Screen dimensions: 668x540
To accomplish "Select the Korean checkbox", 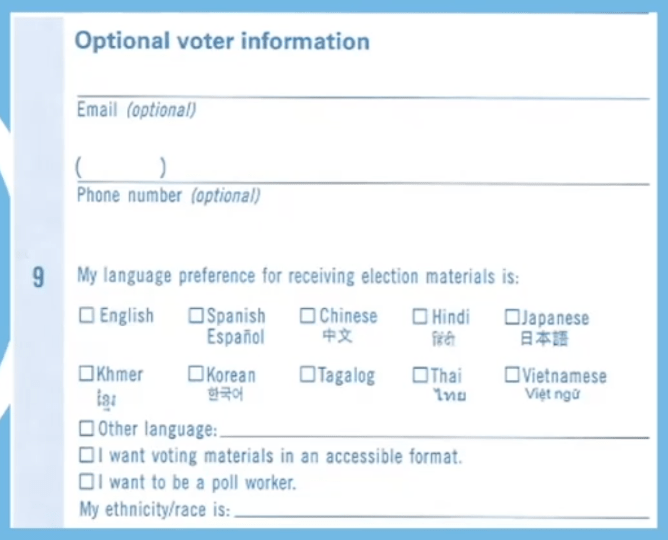I will pos(196,374).
